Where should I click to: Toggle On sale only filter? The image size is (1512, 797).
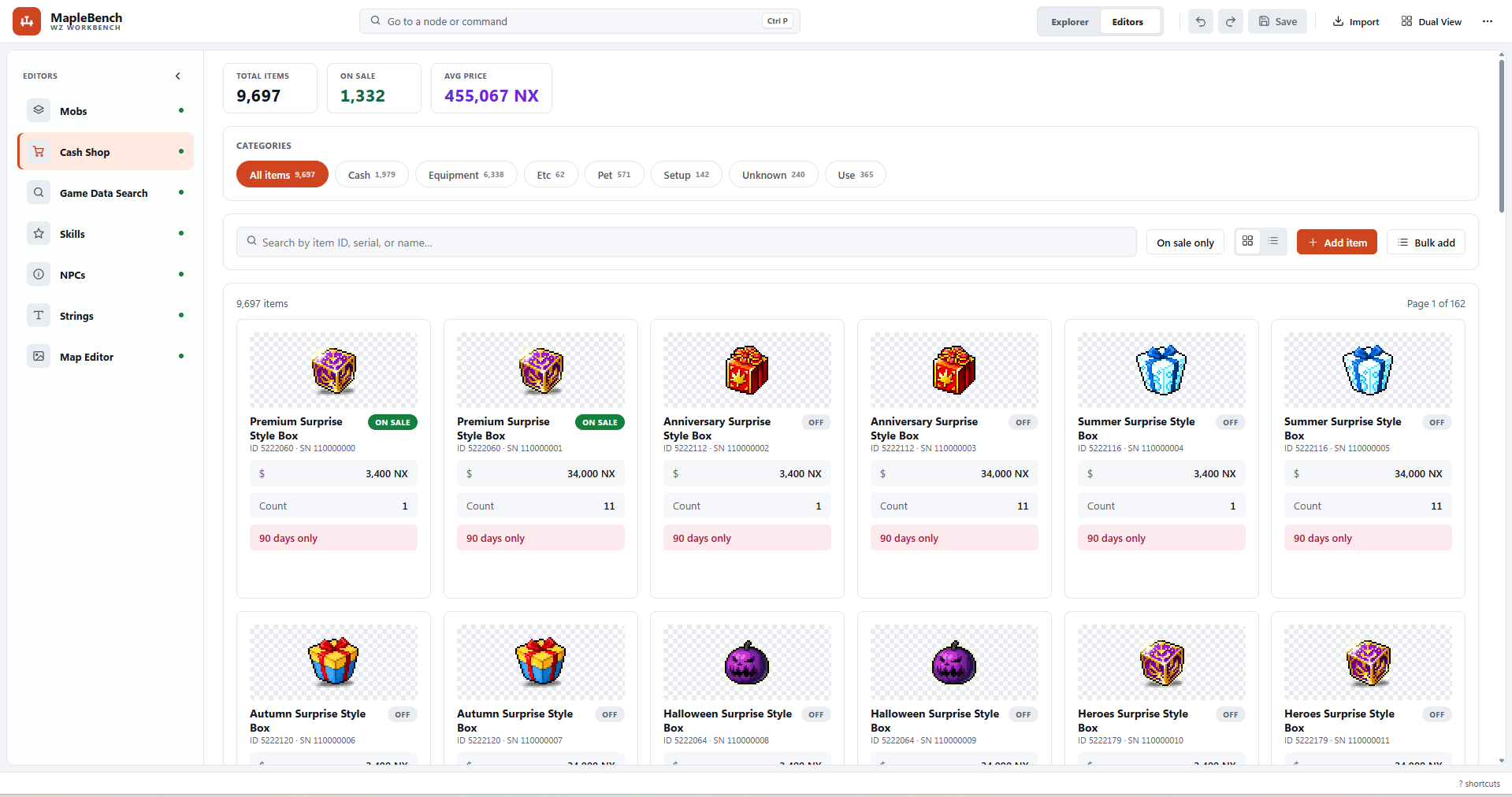1185,243
